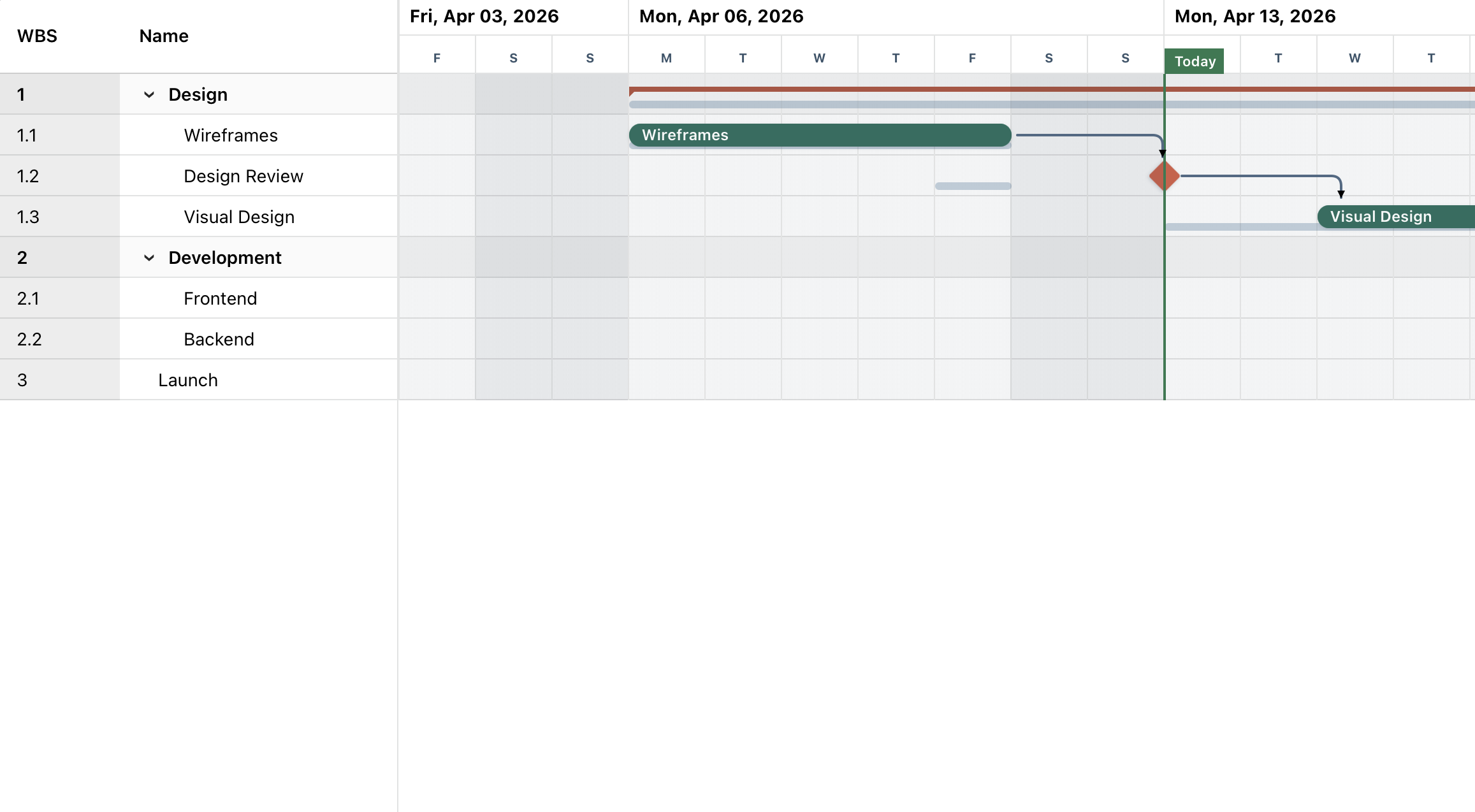Click the red Design summary bar

[x=1052, y=89]
